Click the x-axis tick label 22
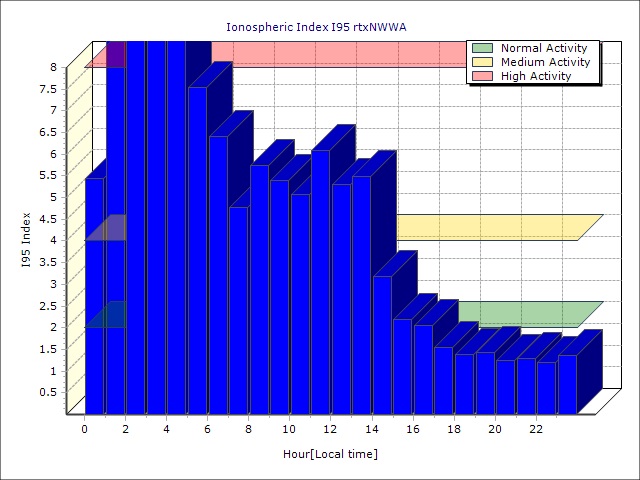The width and height of the screenshot is (640, 480). click(x=536, y=428)
